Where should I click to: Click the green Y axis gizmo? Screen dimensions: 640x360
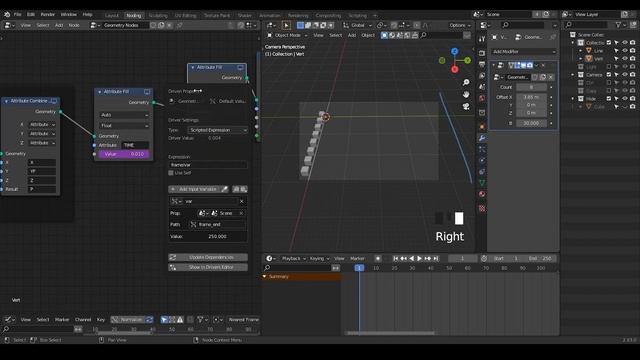[467, 60]
